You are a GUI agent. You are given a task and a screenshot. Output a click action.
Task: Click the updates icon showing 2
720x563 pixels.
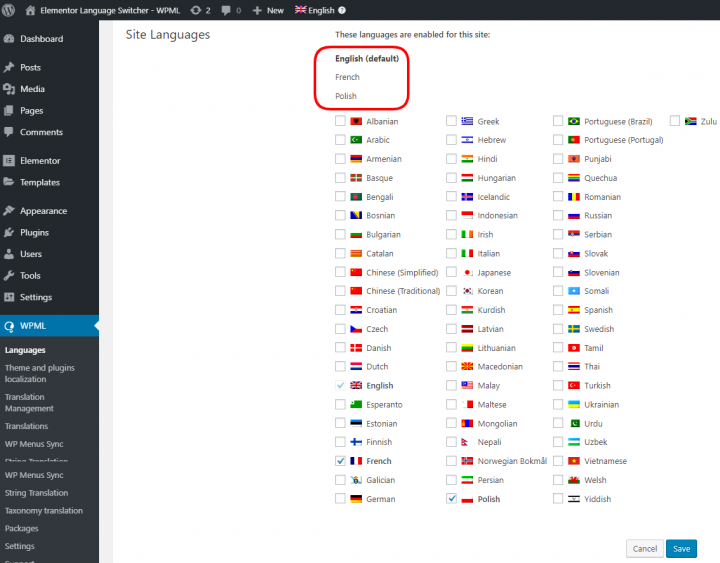click(x=196, y=10)
